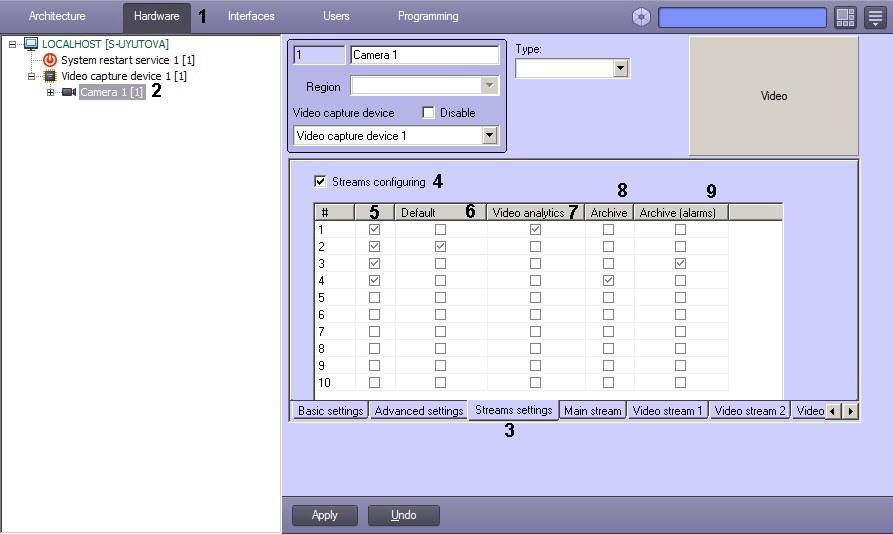The width and height of the screenshot is (893, 534).
Task: Open the layout grid icon in top bar
Action: (x=846, y=17)
